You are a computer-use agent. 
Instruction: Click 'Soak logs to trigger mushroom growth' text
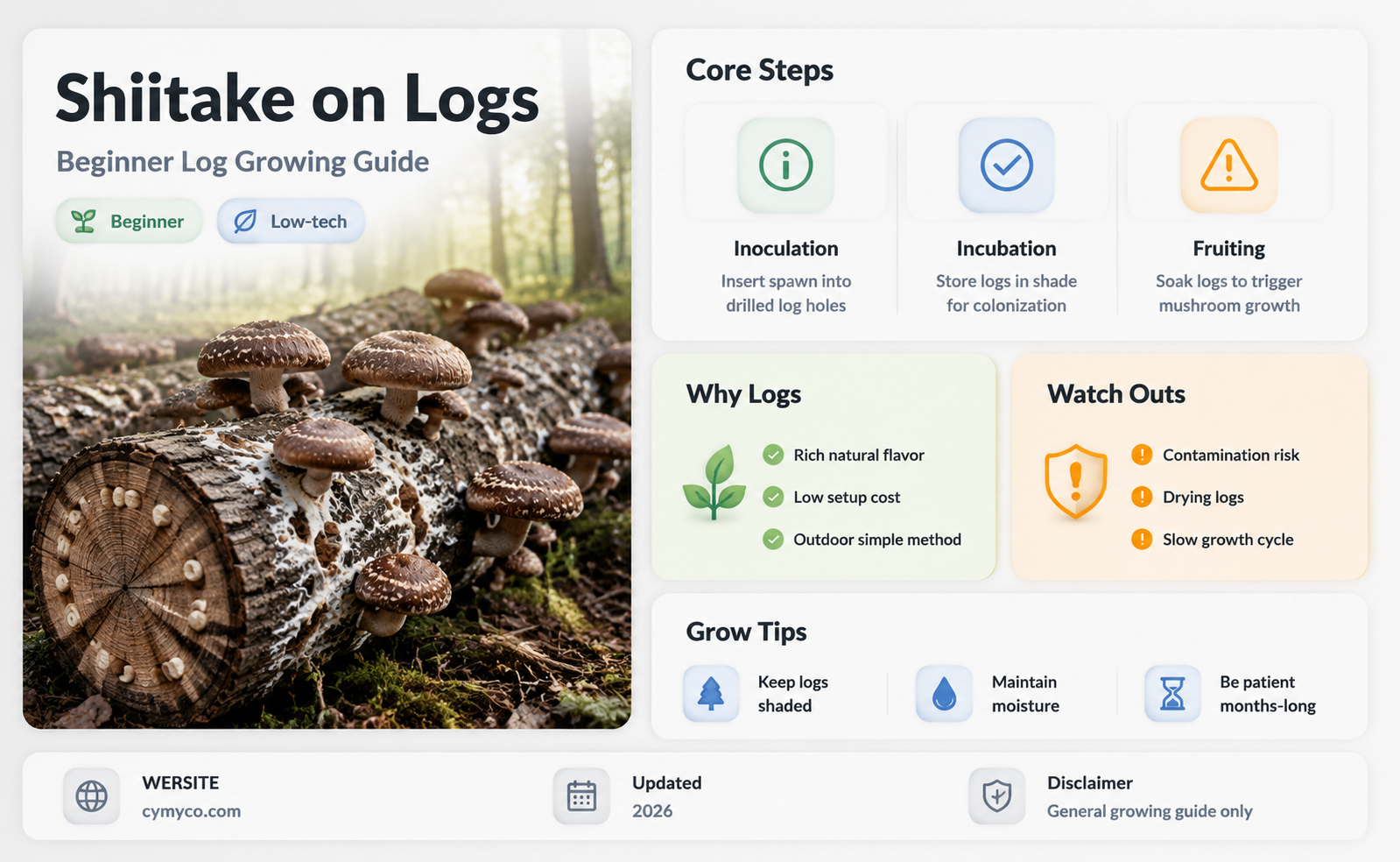tap(1228, 293)
